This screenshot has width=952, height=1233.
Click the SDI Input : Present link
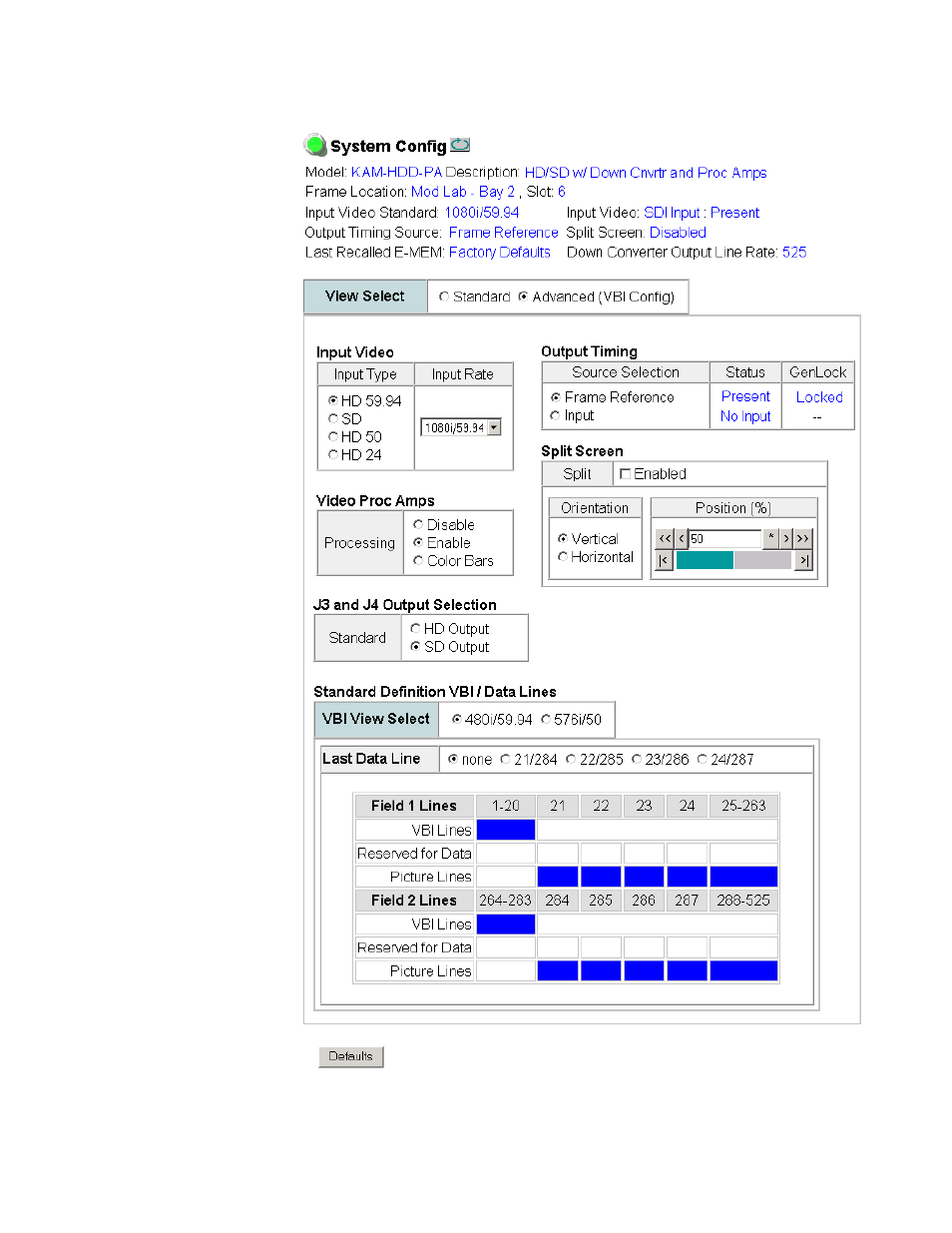[x=702, y=213]
